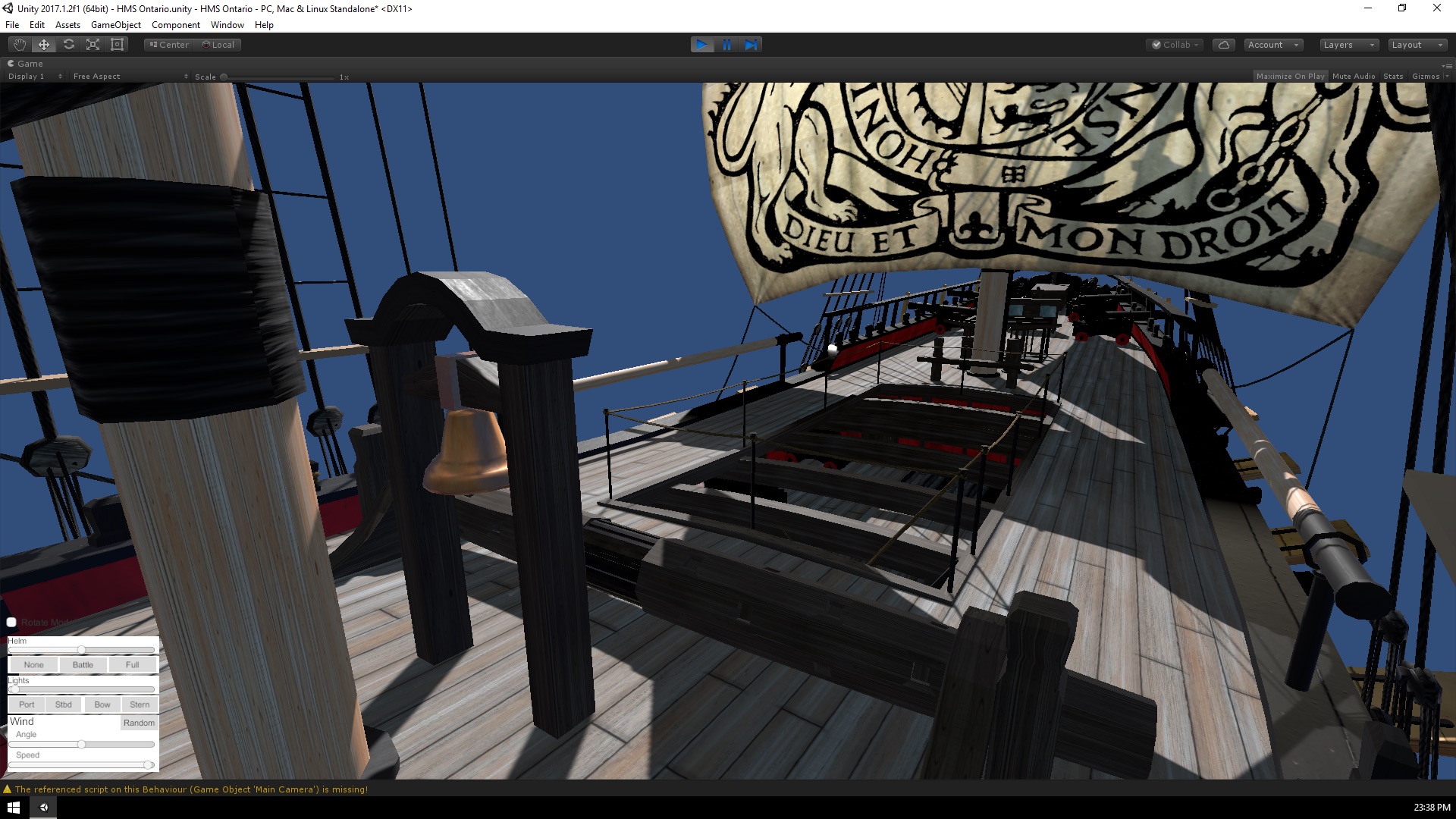This screenshot has width=1456, height=819.
Task: Toggle the Mute Audio option
Action: (x=1354, y=77)
